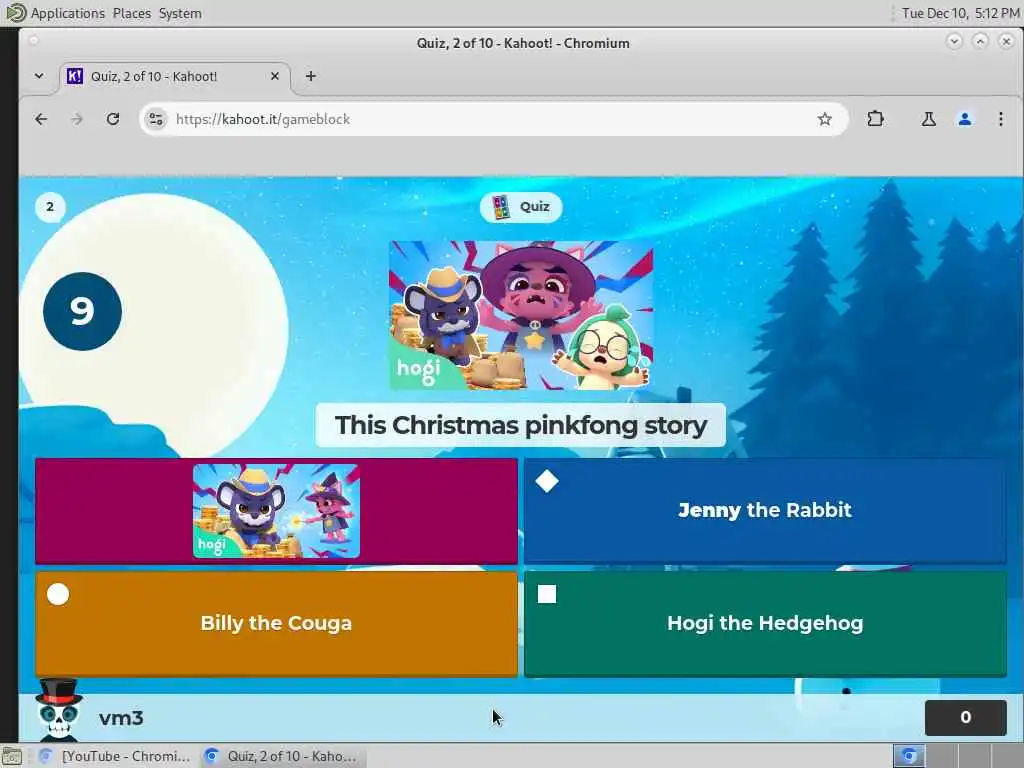The width and height of the screenshot is (1024, 768).
Task: Click the question text This Christmas pinkfong story
Action: [520, 425]
